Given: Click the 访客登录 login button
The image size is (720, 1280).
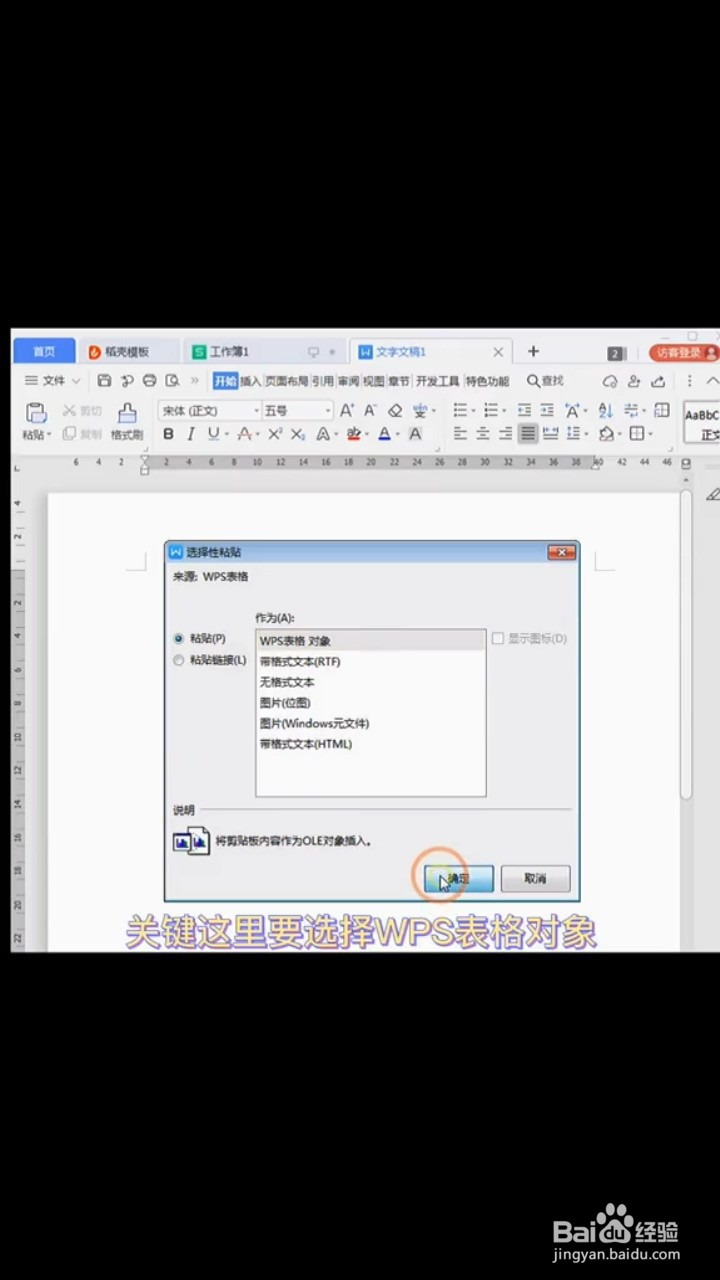Looking at the screenshot, I should tap(683, 353).
